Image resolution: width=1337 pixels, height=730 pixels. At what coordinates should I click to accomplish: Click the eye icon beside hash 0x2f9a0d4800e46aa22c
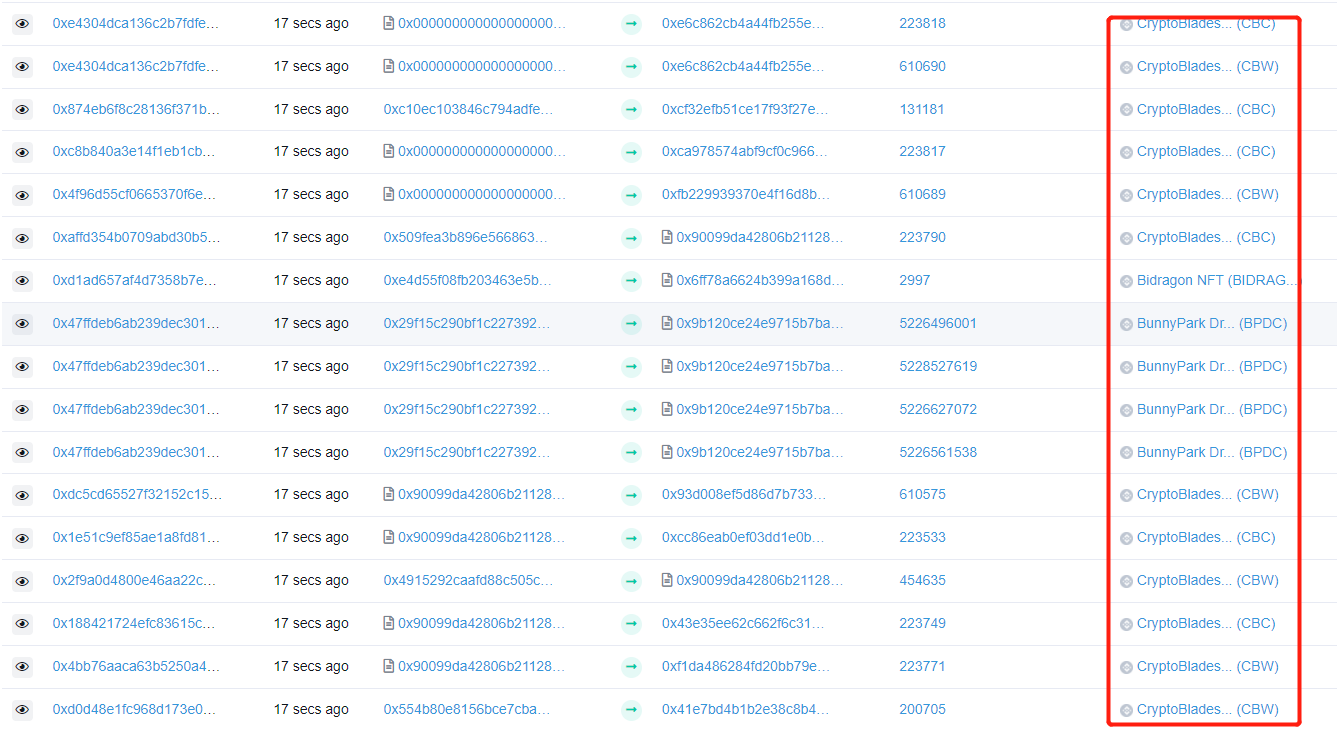pos(22,581)
